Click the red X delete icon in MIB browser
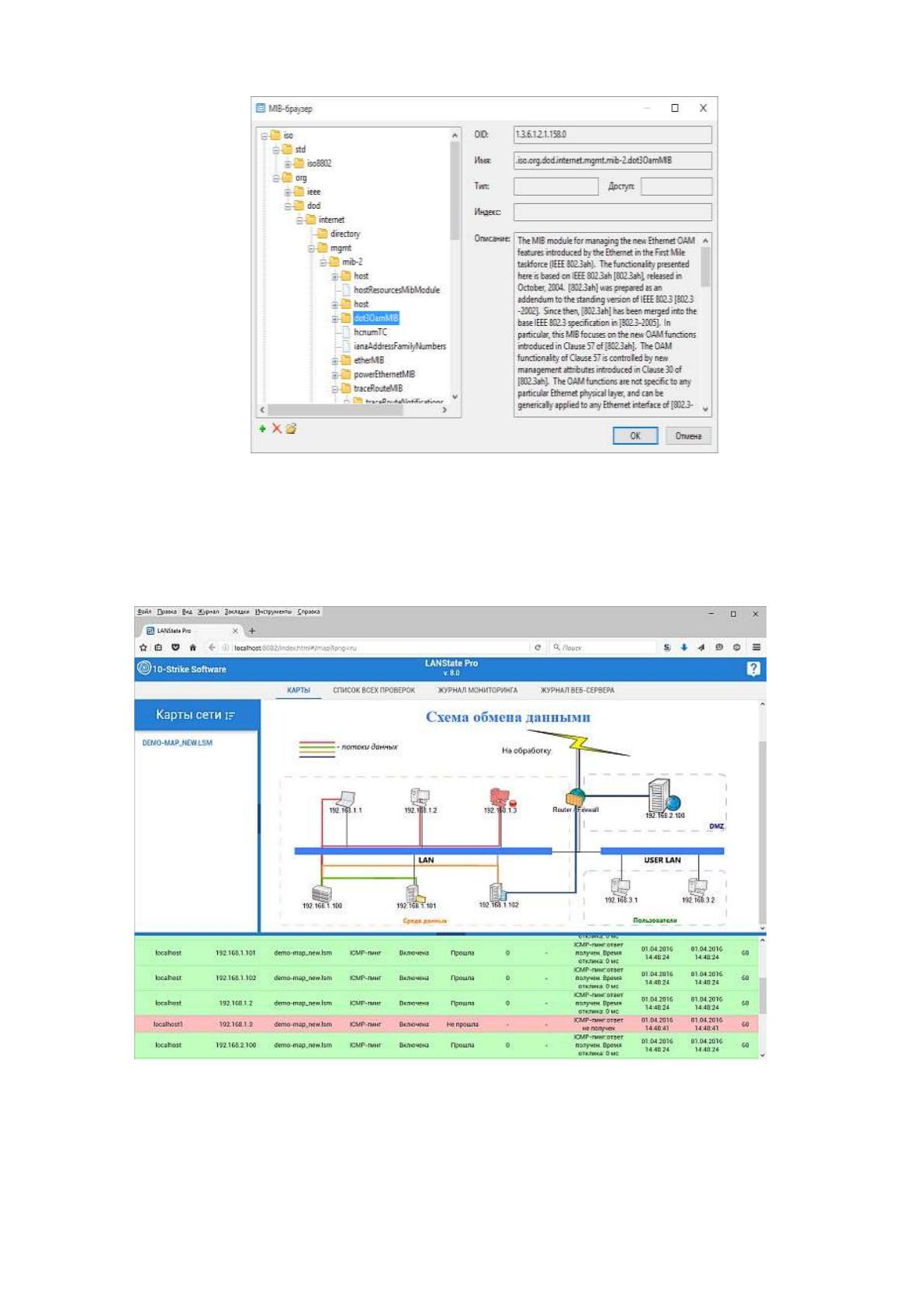 [276, 428]
